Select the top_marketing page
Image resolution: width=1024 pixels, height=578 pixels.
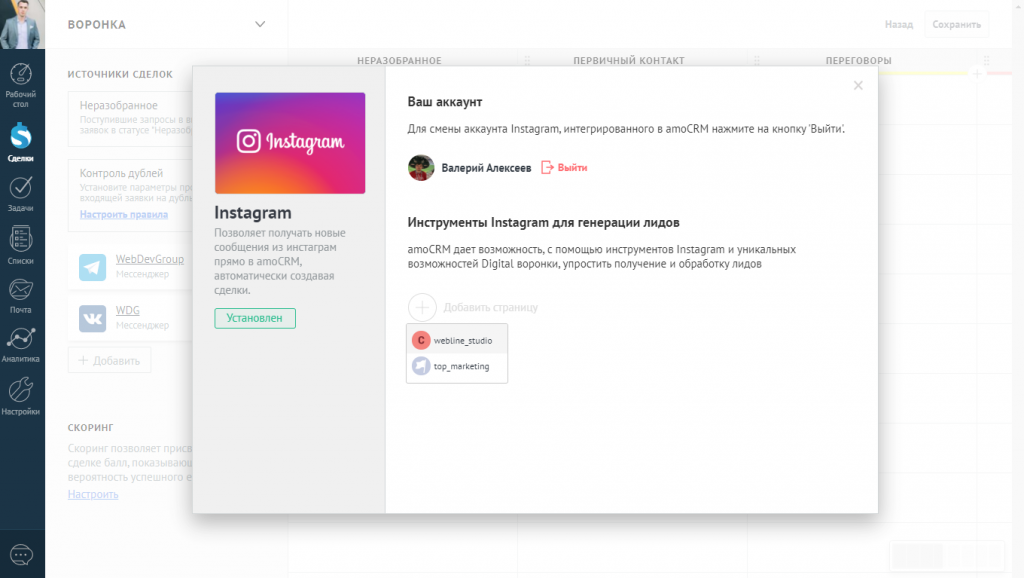tap(457, 366)
